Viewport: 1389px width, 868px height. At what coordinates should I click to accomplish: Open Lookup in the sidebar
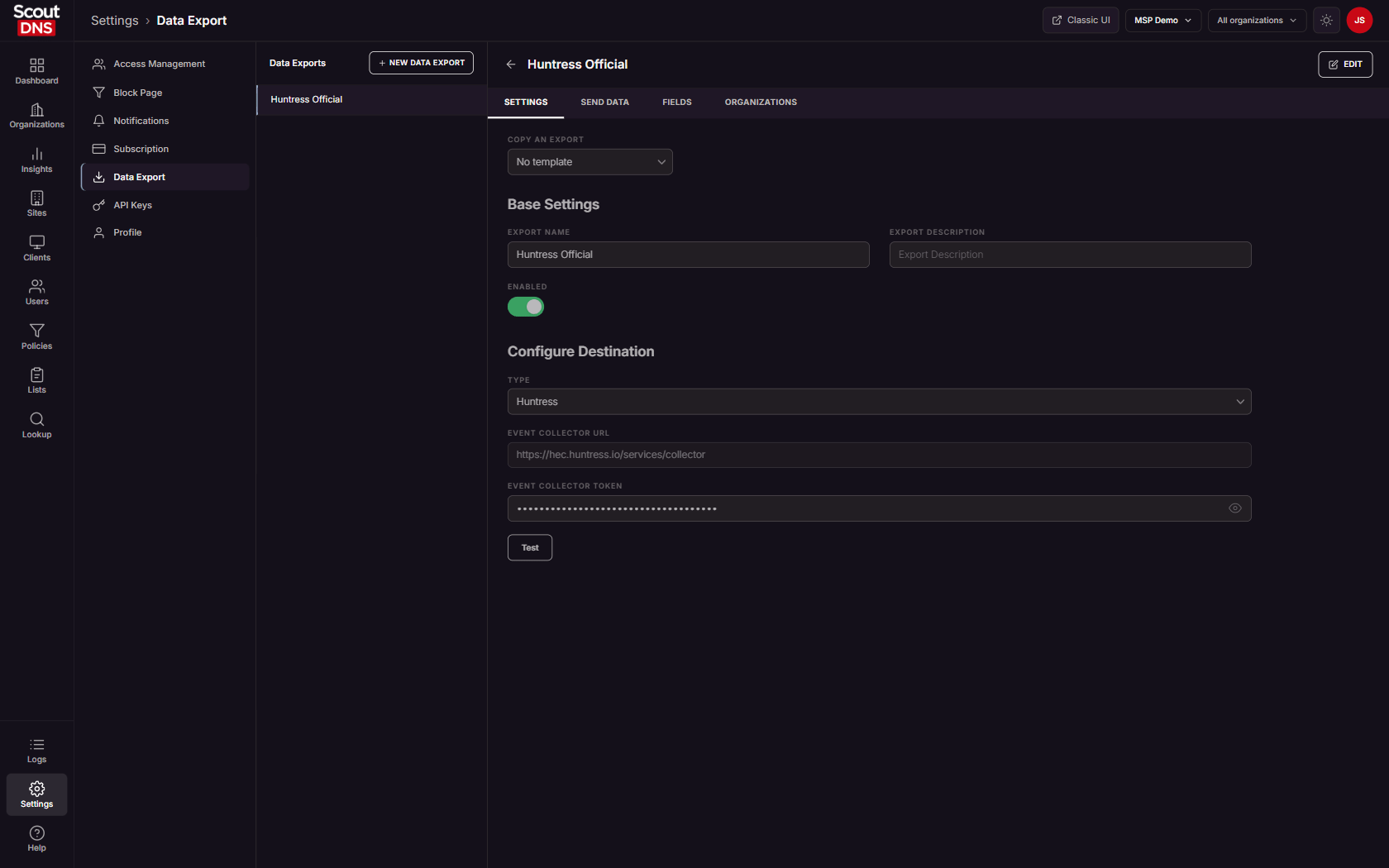36,426
